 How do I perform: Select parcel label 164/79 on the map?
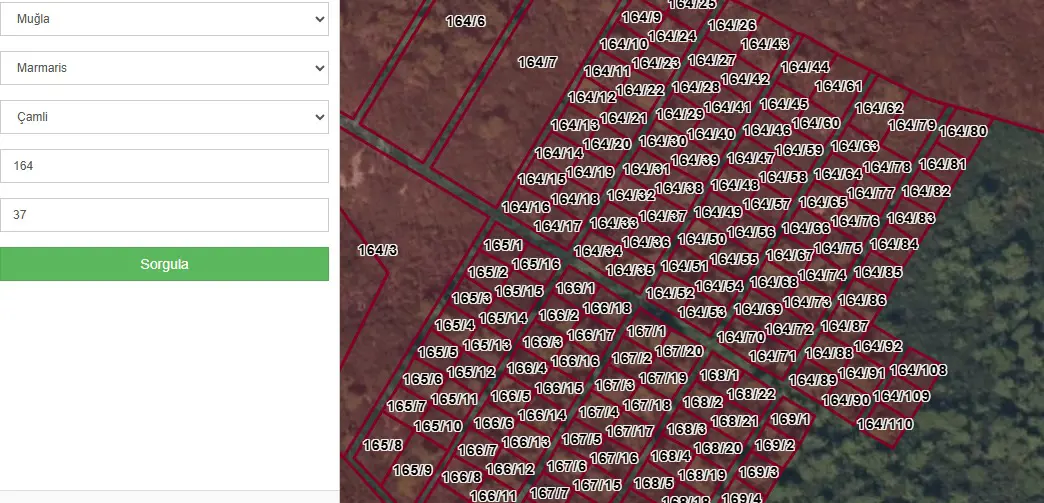point(912,125)
